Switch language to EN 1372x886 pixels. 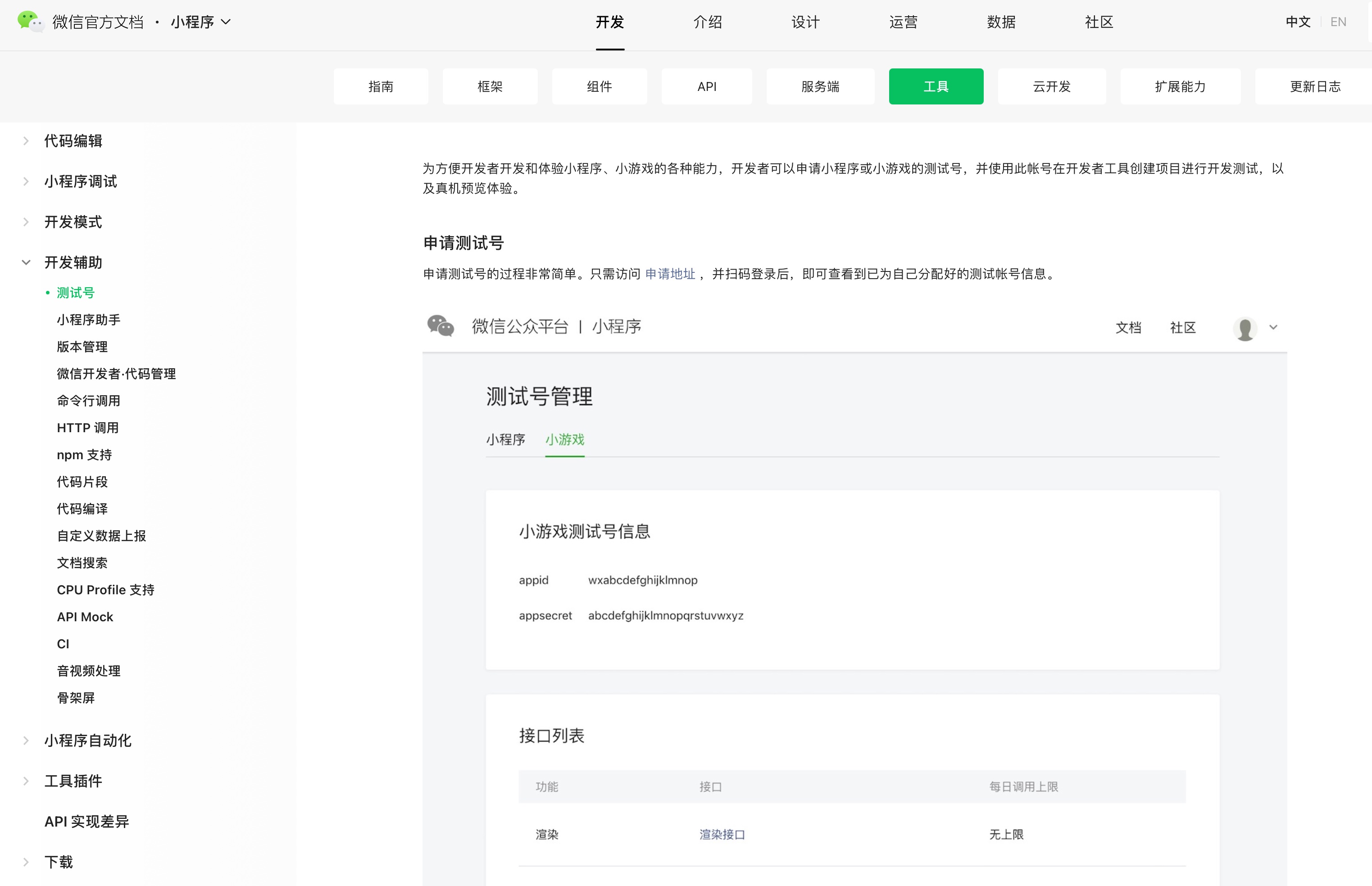[1338, 22]
